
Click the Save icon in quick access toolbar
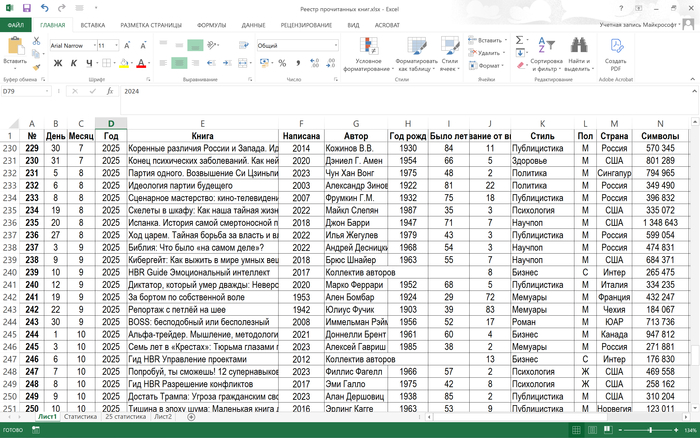pos(26,8)
